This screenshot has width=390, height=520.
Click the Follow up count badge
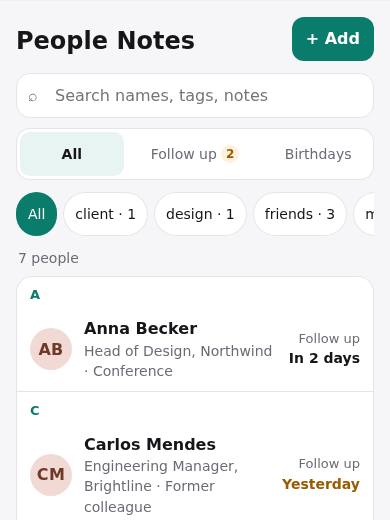tap(230, 154)
